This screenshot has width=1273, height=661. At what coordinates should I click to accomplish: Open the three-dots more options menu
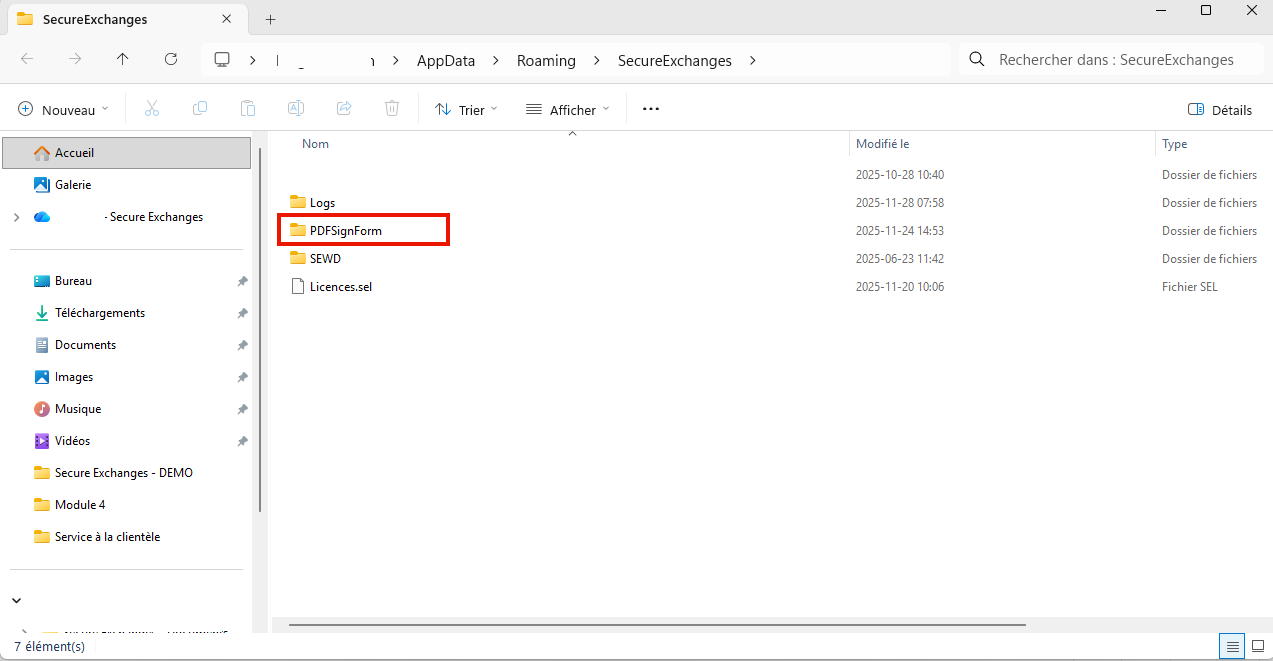pos(651,109)
